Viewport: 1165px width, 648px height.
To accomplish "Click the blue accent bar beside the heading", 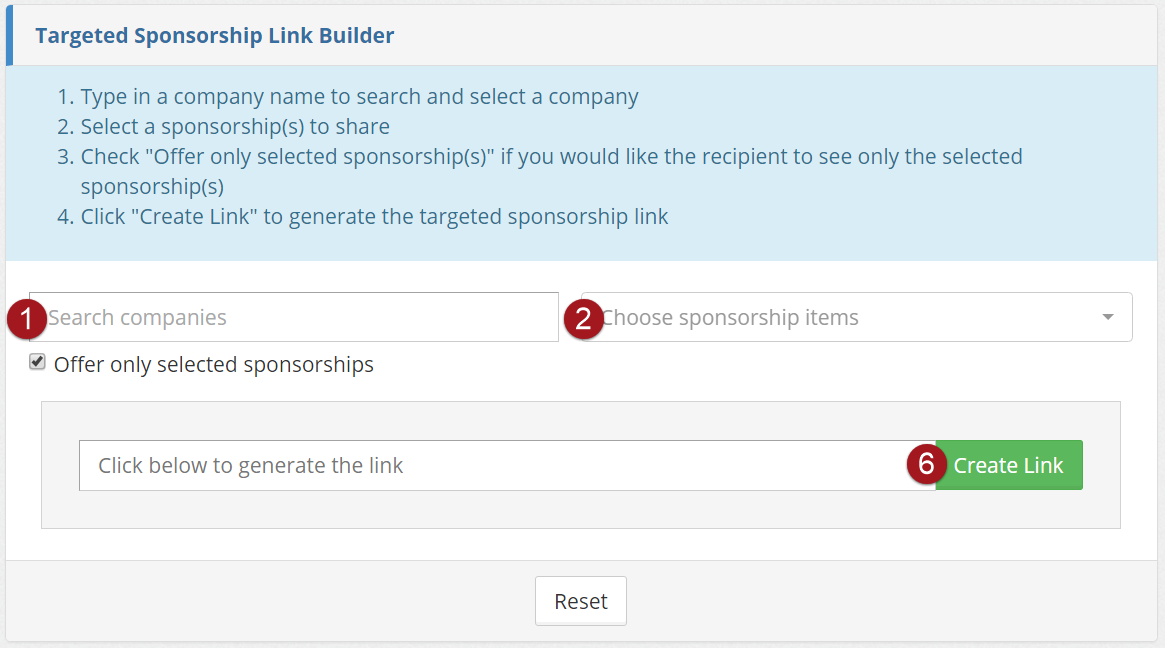I will click(x=9, y=36).
